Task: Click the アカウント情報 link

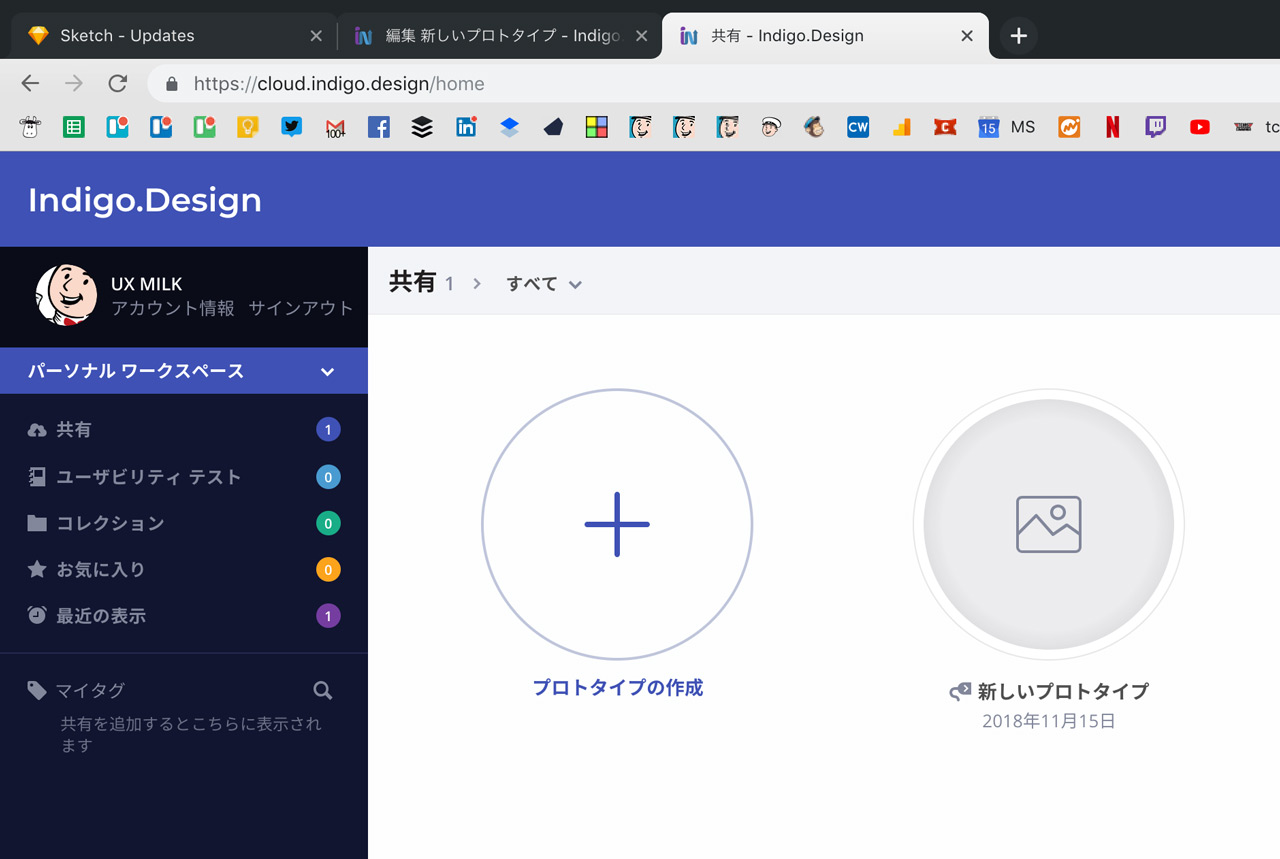Action: pos(173,308)
